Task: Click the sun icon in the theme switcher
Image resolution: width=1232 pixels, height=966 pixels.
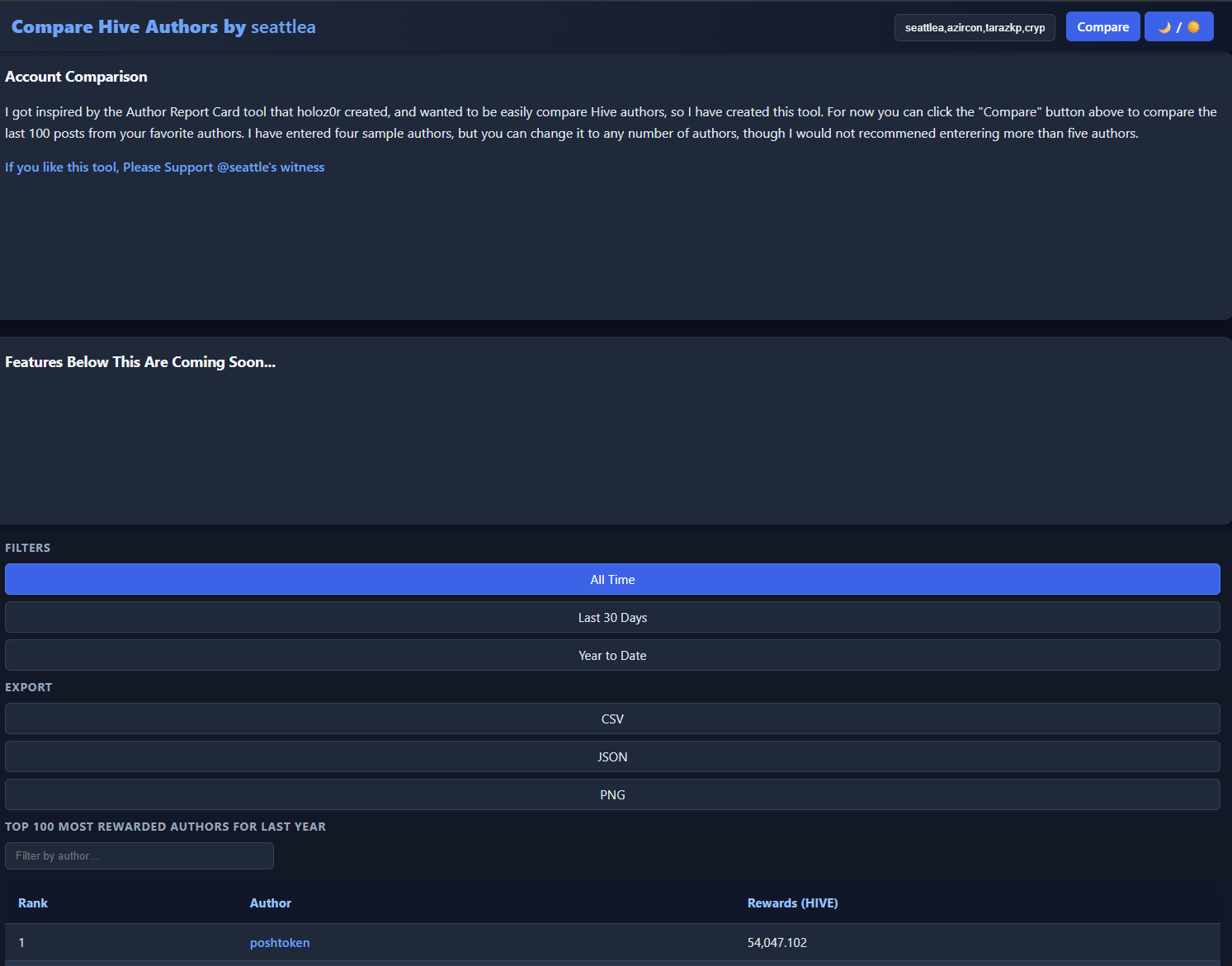Action: [x=1193, y=27]
